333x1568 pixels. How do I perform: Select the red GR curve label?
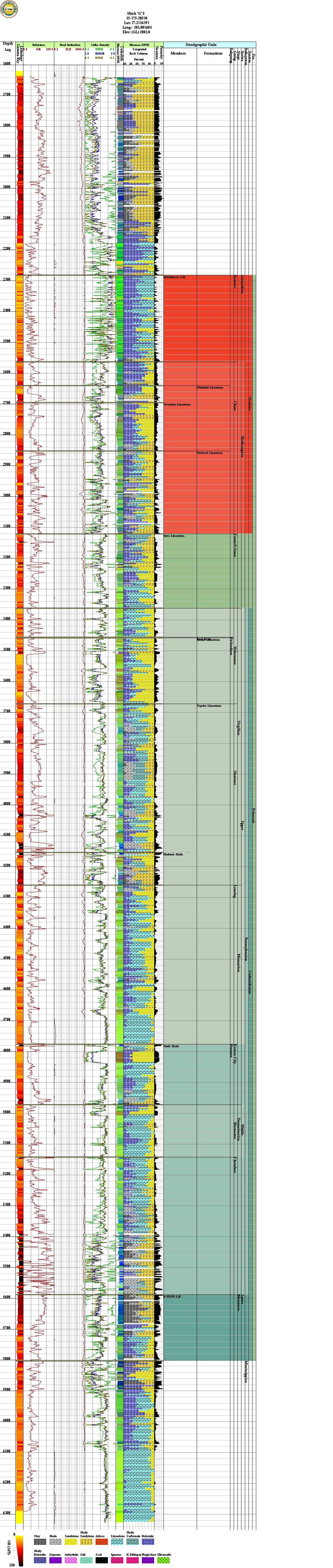coord(38,49)
